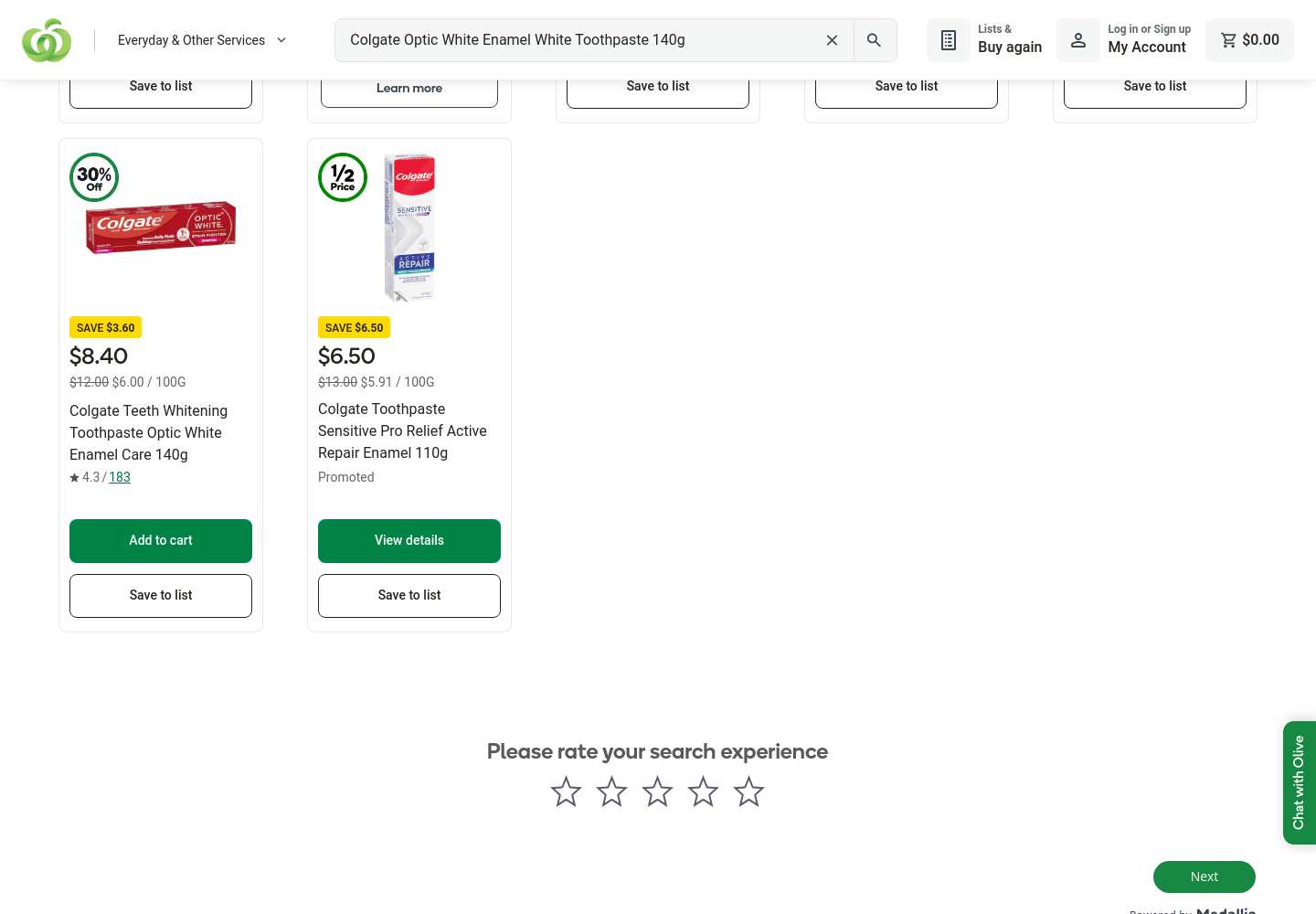Screen dimensions: 1316x914
Task: Submit search with magnifier icon
Action: click(x=875, y=40)
